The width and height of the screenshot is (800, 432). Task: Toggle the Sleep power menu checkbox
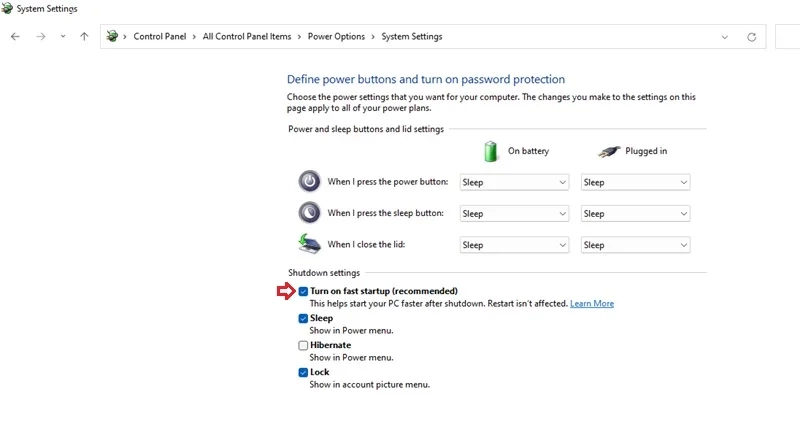(x=303, y=318)
